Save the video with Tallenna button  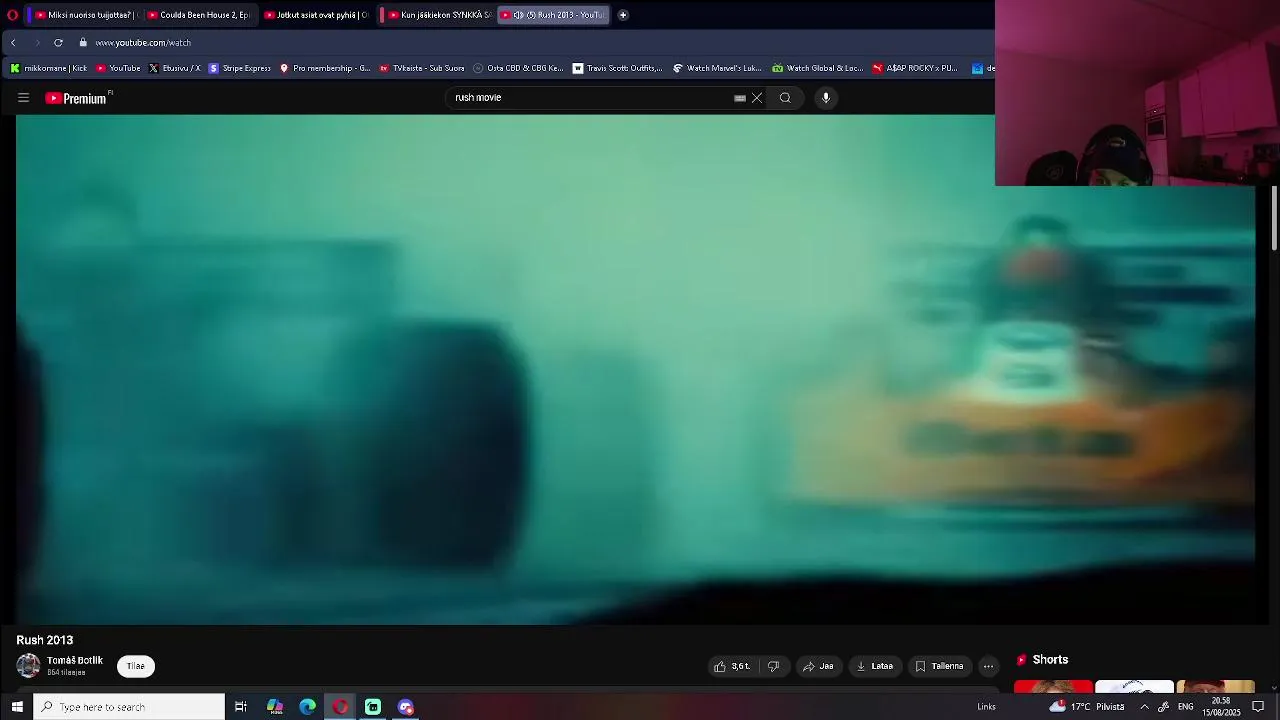pos(940,666)
